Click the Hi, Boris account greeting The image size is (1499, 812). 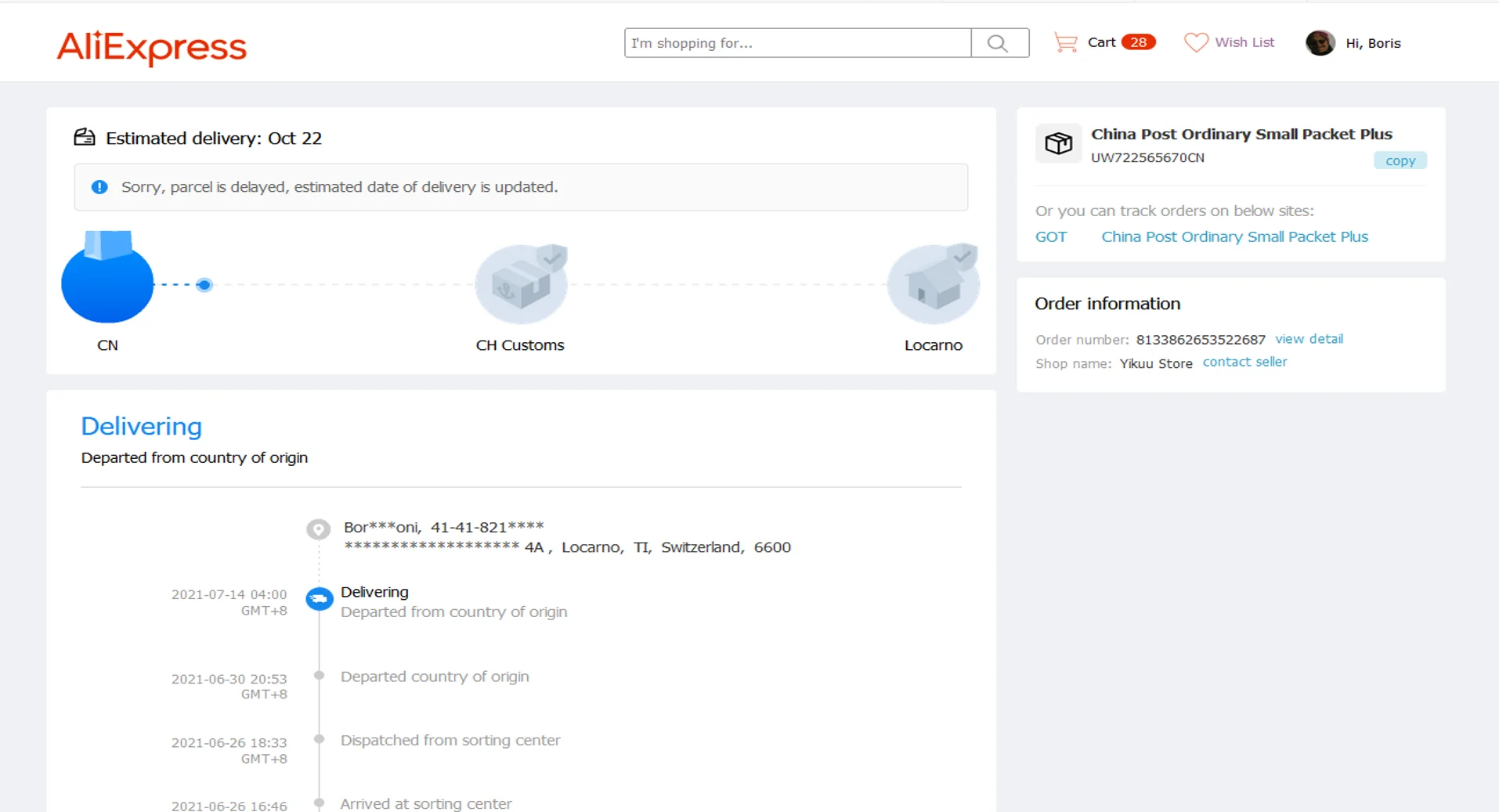[1373, 43]
